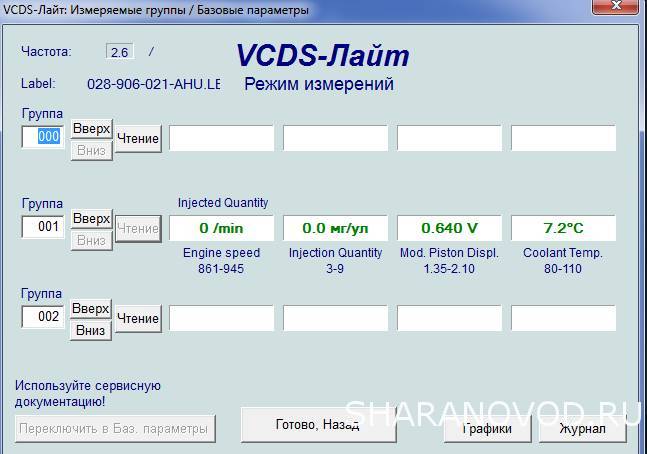Open Графики graphs window

(487, 429)
